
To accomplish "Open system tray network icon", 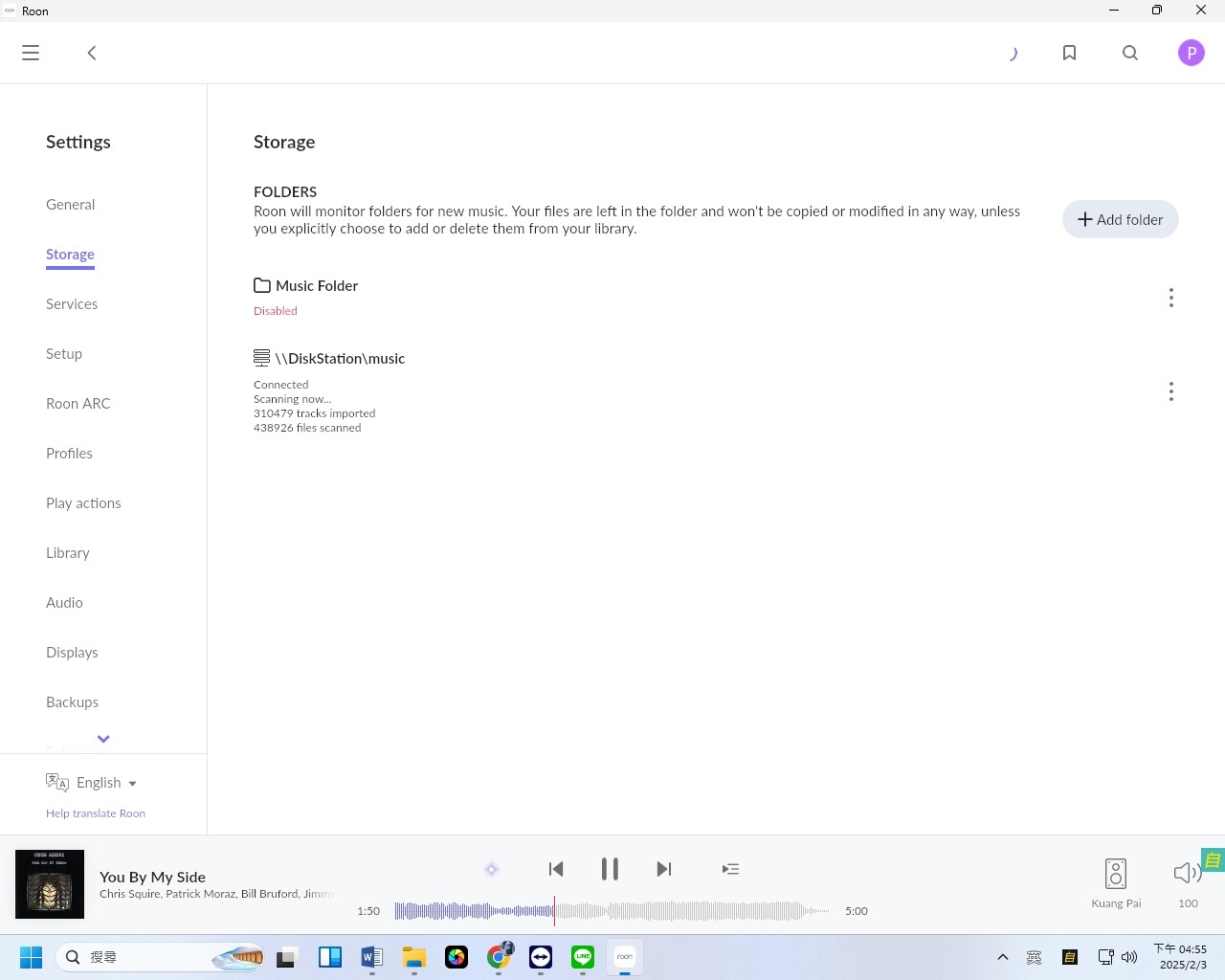I will [x=1105, y=957].
